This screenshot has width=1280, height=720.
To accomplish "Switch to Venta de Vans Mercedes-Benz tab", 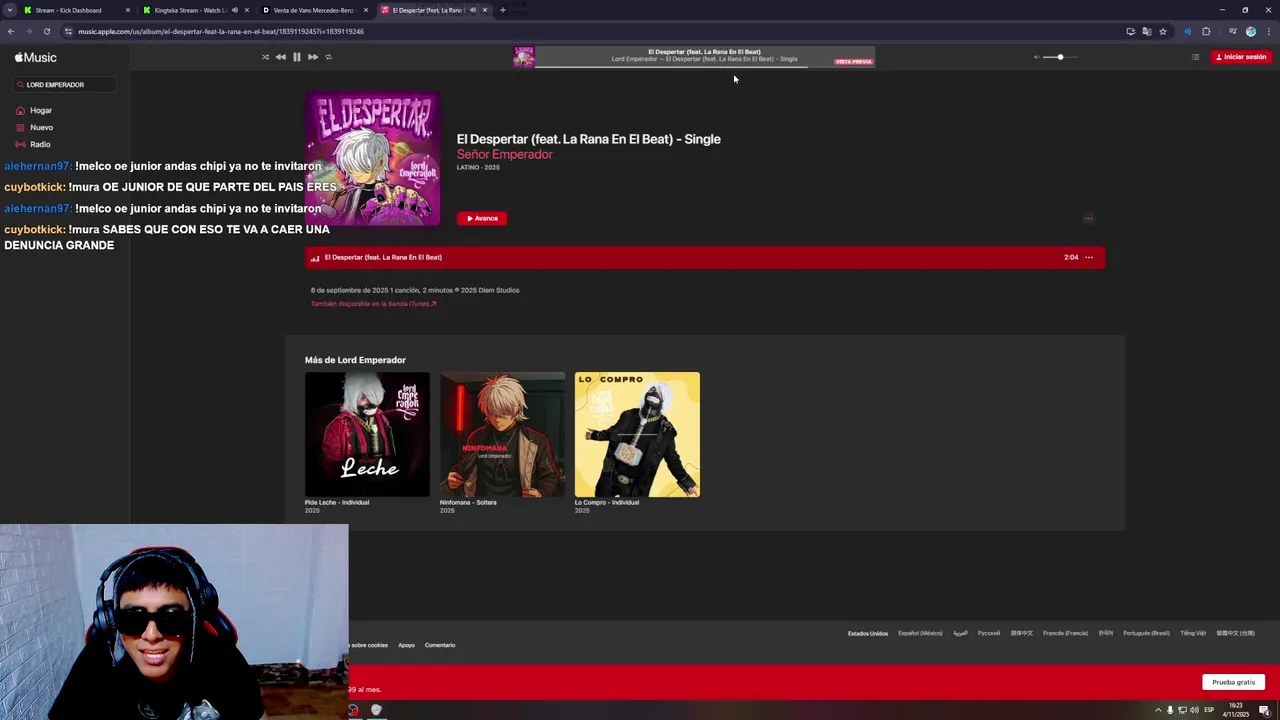I will coord(315,10).
